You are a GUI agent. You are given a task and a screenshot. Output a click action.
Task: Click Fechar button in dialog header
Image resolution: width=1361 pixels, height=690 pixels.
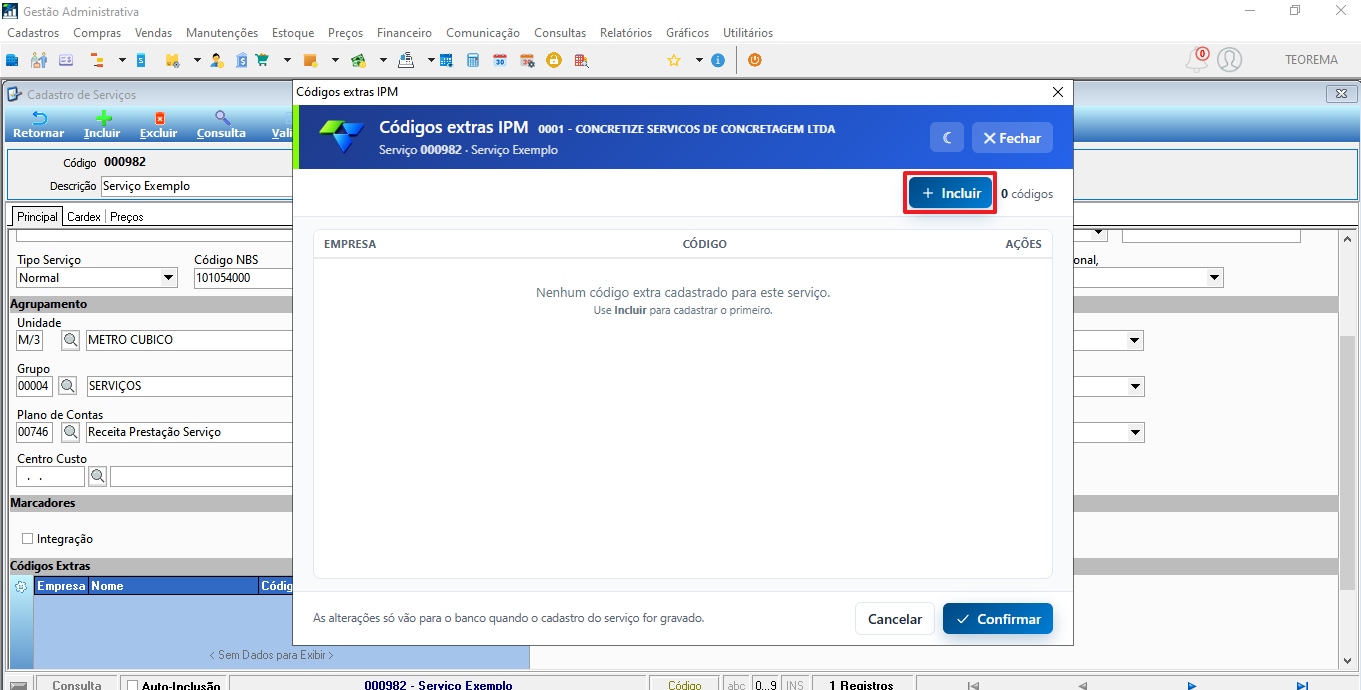(x=1012, y=138)
